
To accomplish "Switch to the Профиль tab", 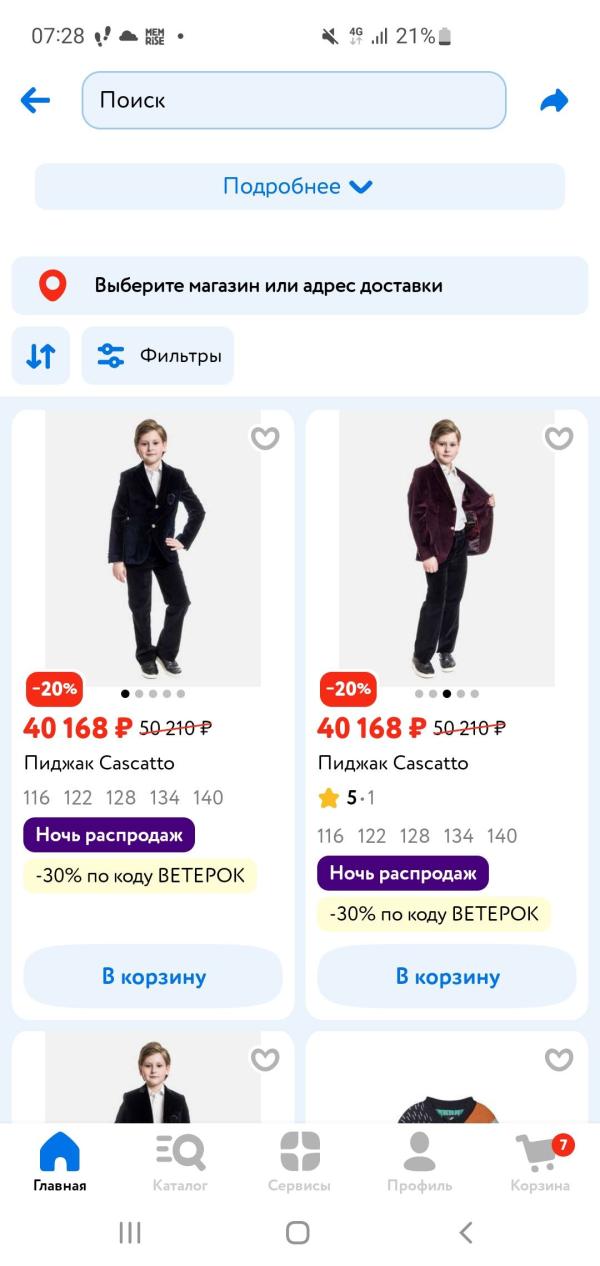I will coord(419,1161).
